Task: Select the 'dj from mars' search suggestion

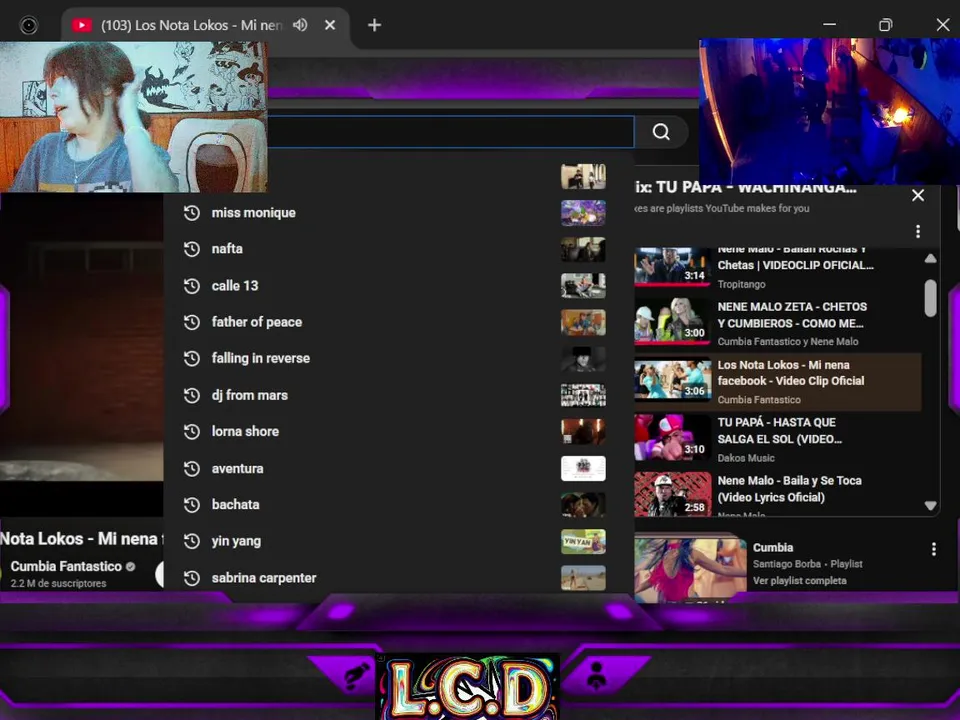Action: coord(398,395)
